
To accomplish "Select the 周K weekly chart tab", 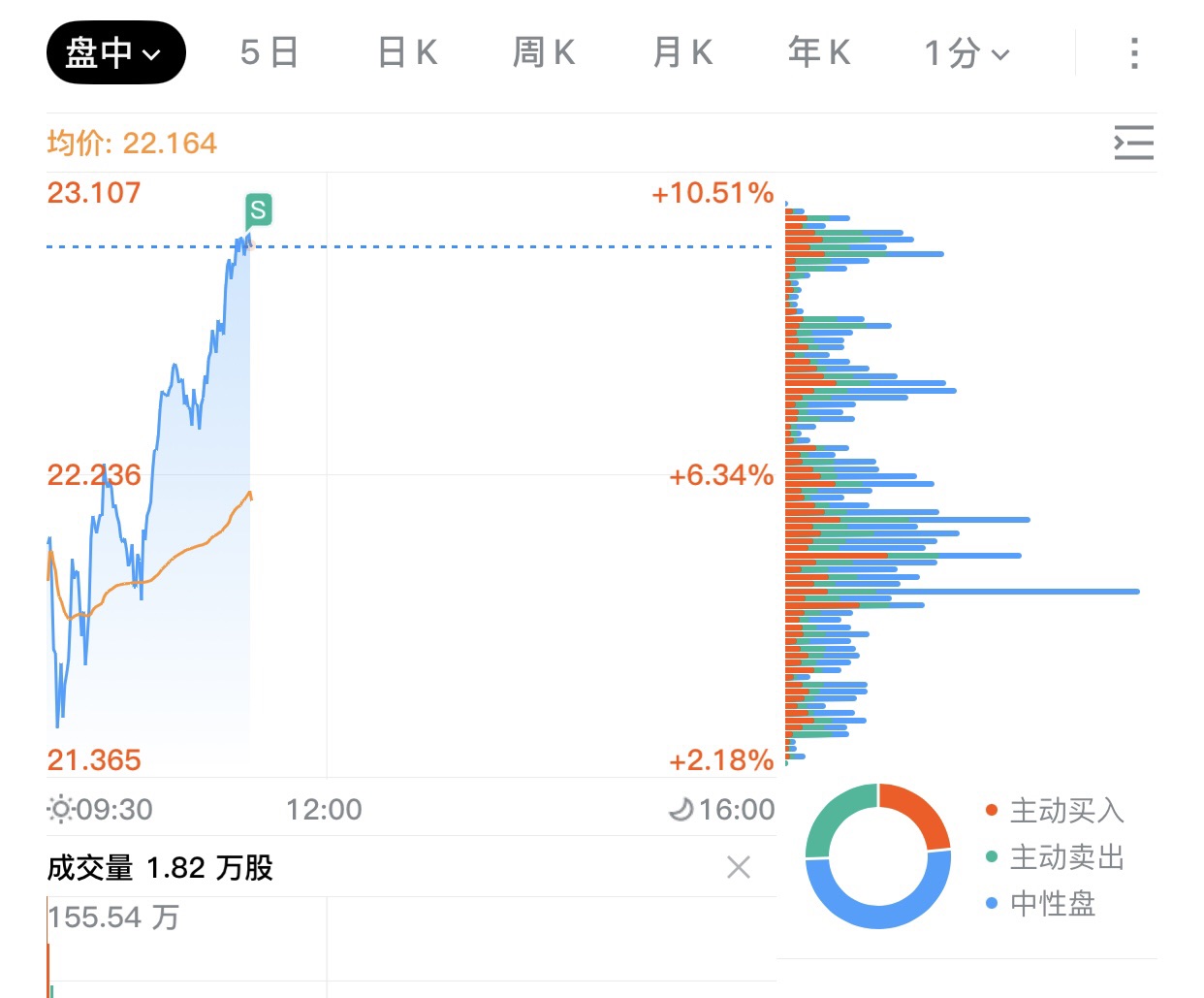I will tap(544, 52).
